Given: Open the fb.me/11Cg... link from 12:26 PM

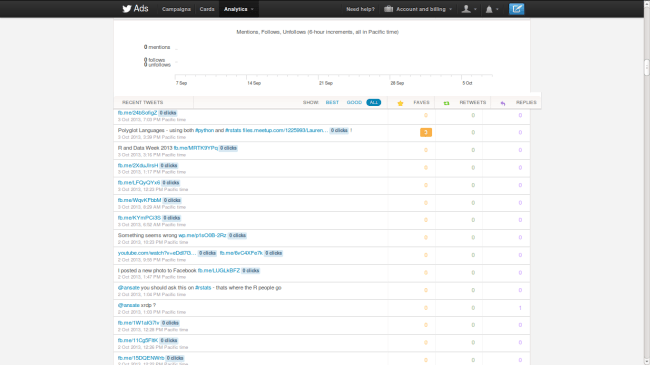Looking at the screenshot, I should click(x=138, y=341).
